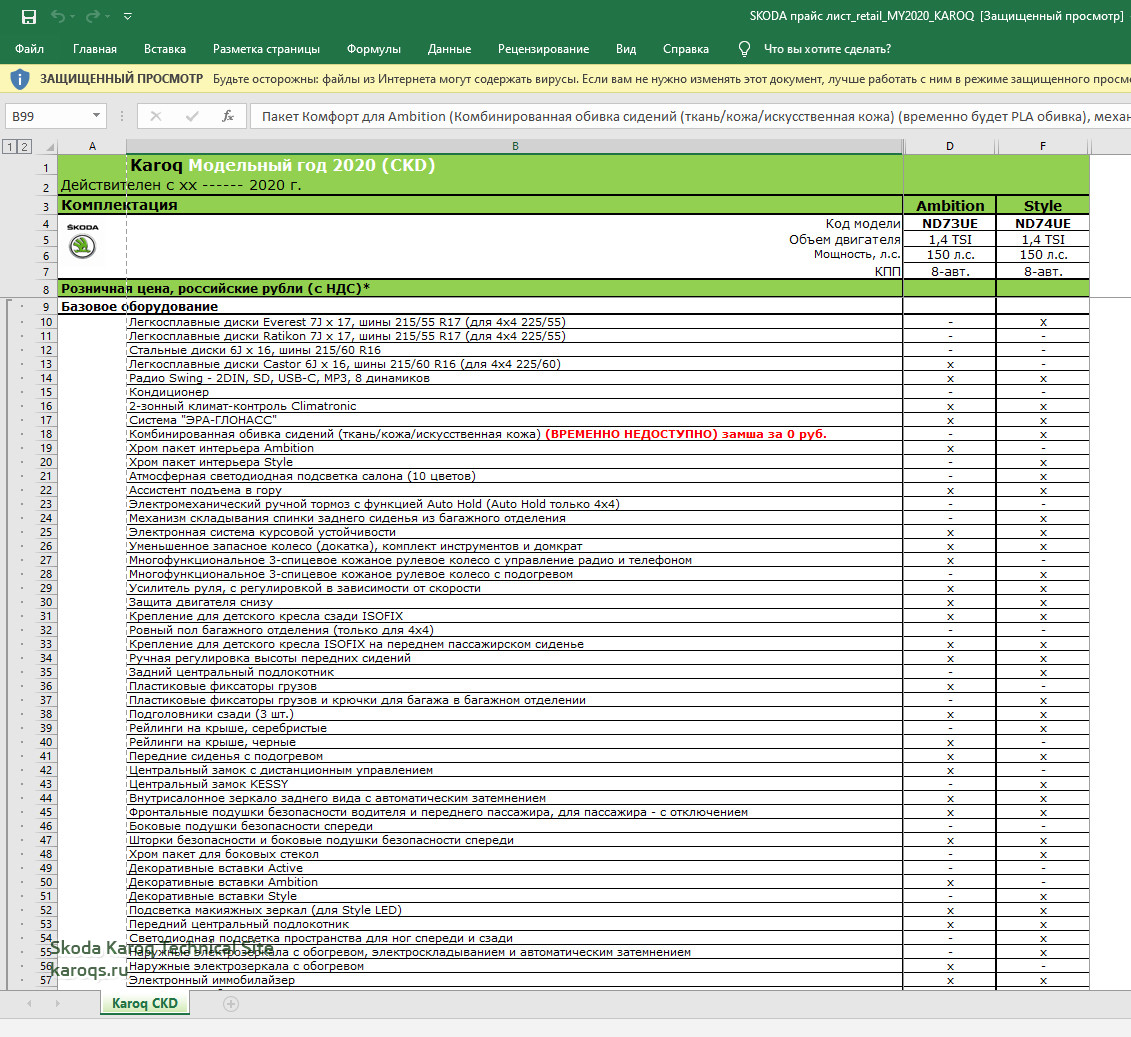Click the Enter checkmark formula bar icon
Viewport: 1131px width, 1037px height.
192,116
